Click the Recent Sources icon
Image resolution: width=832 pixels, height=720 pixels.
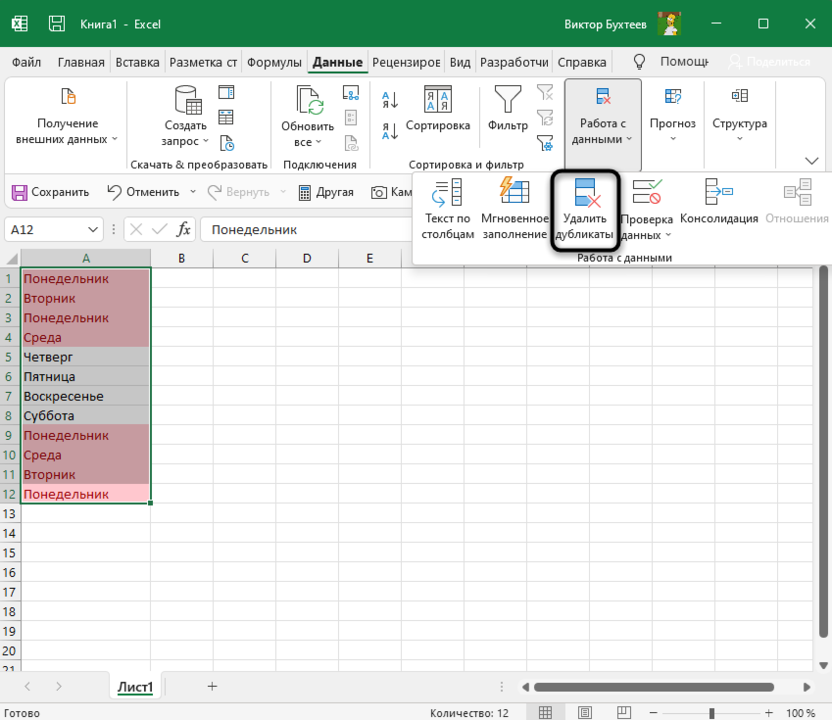[227, 143]
